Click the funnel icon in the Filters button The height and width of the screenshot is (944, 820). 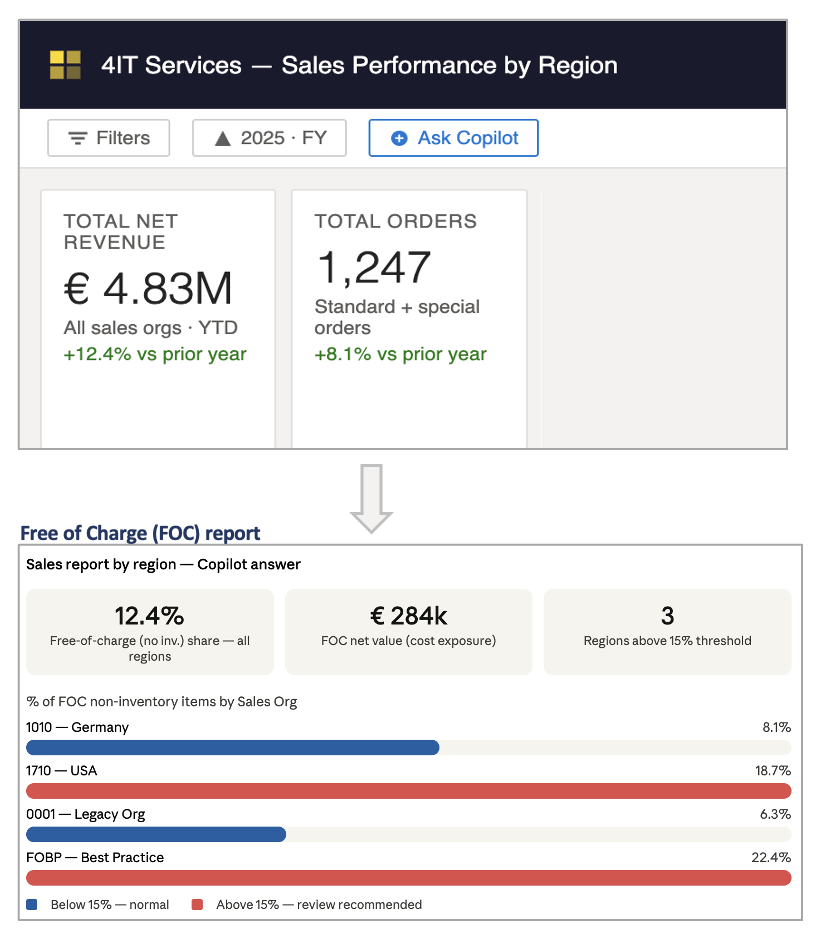tap(77, 138)
